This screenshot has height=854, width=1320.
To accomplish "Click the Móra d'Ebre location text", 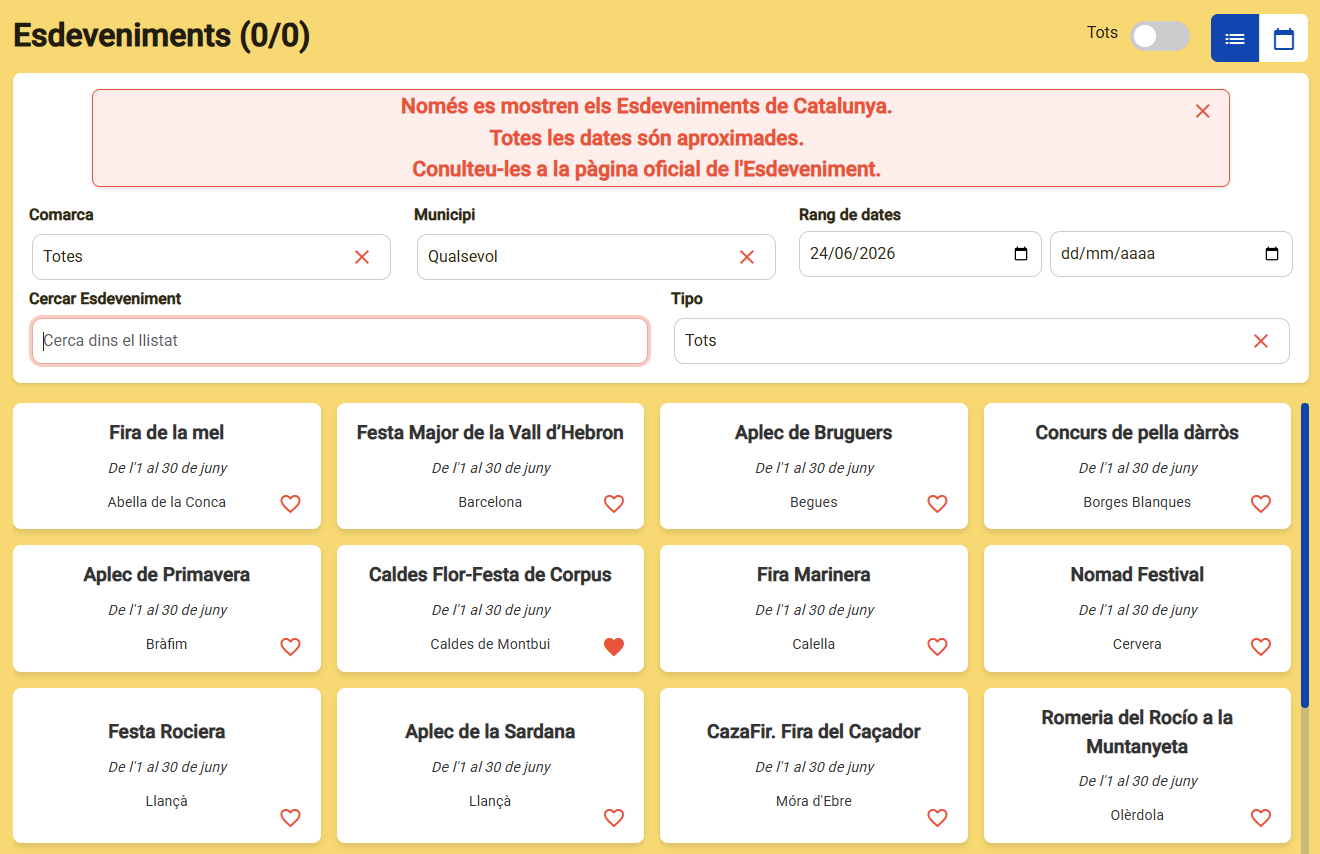I will coord(814,801).
